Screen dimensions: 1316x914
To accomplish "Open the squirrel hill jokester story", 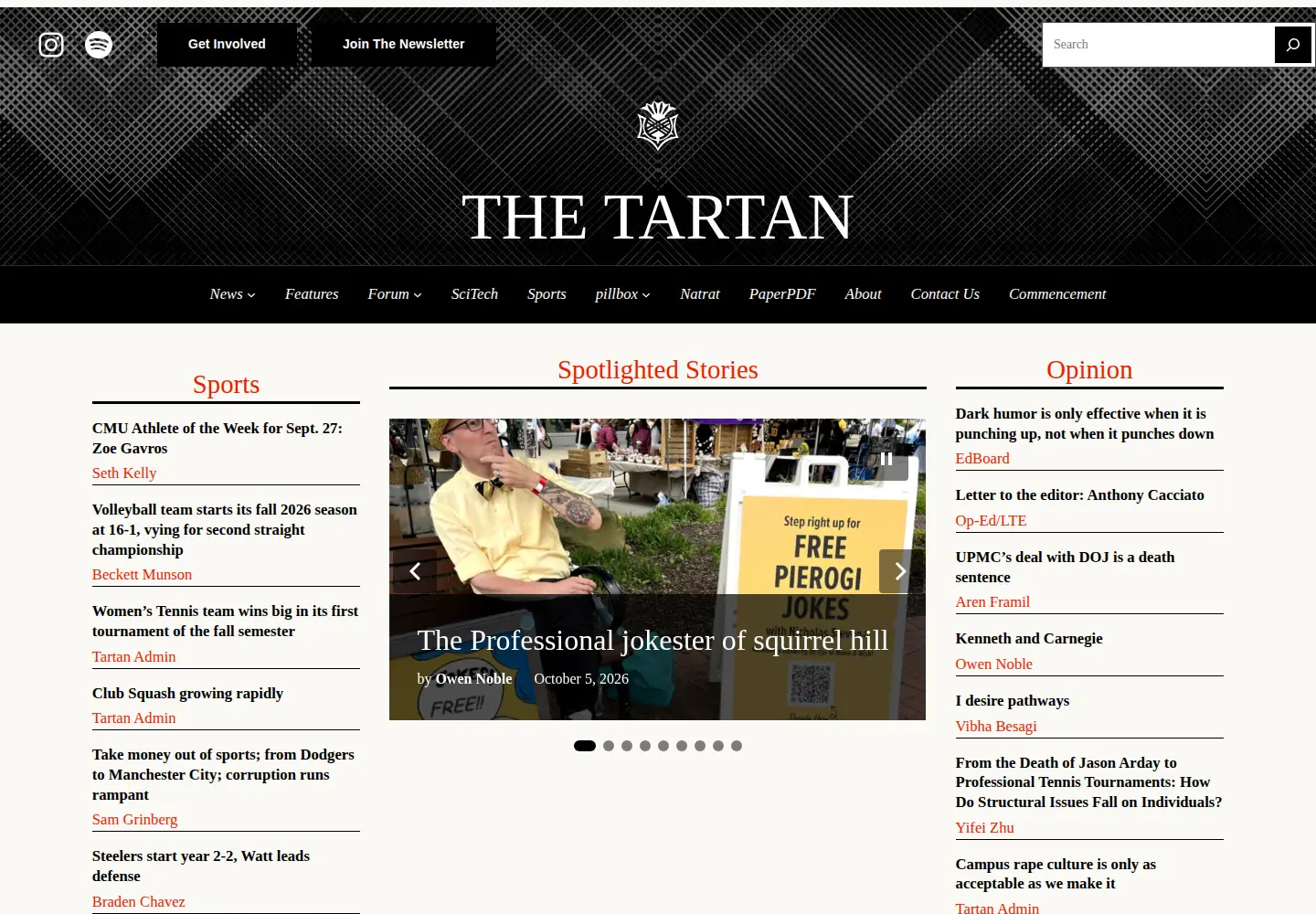I will [653, 641].
